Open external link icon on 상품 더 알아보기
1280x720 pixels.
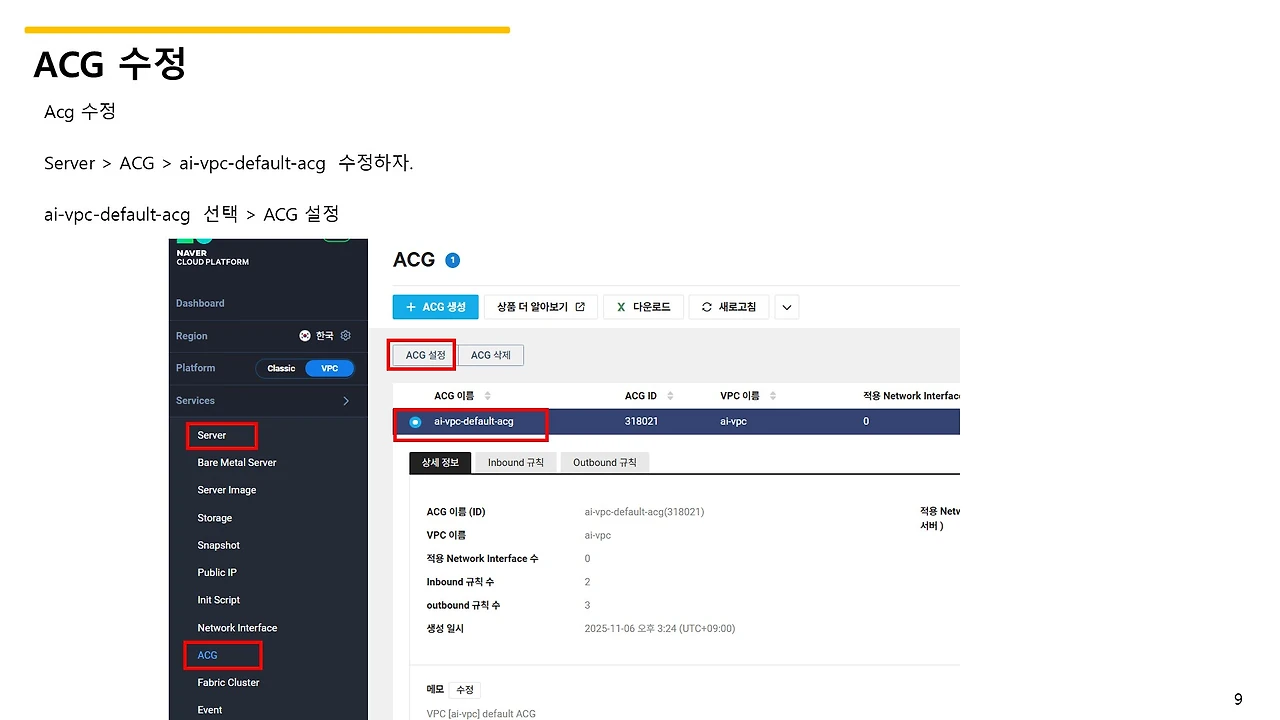pyautogui.click(x=580, y=306)
